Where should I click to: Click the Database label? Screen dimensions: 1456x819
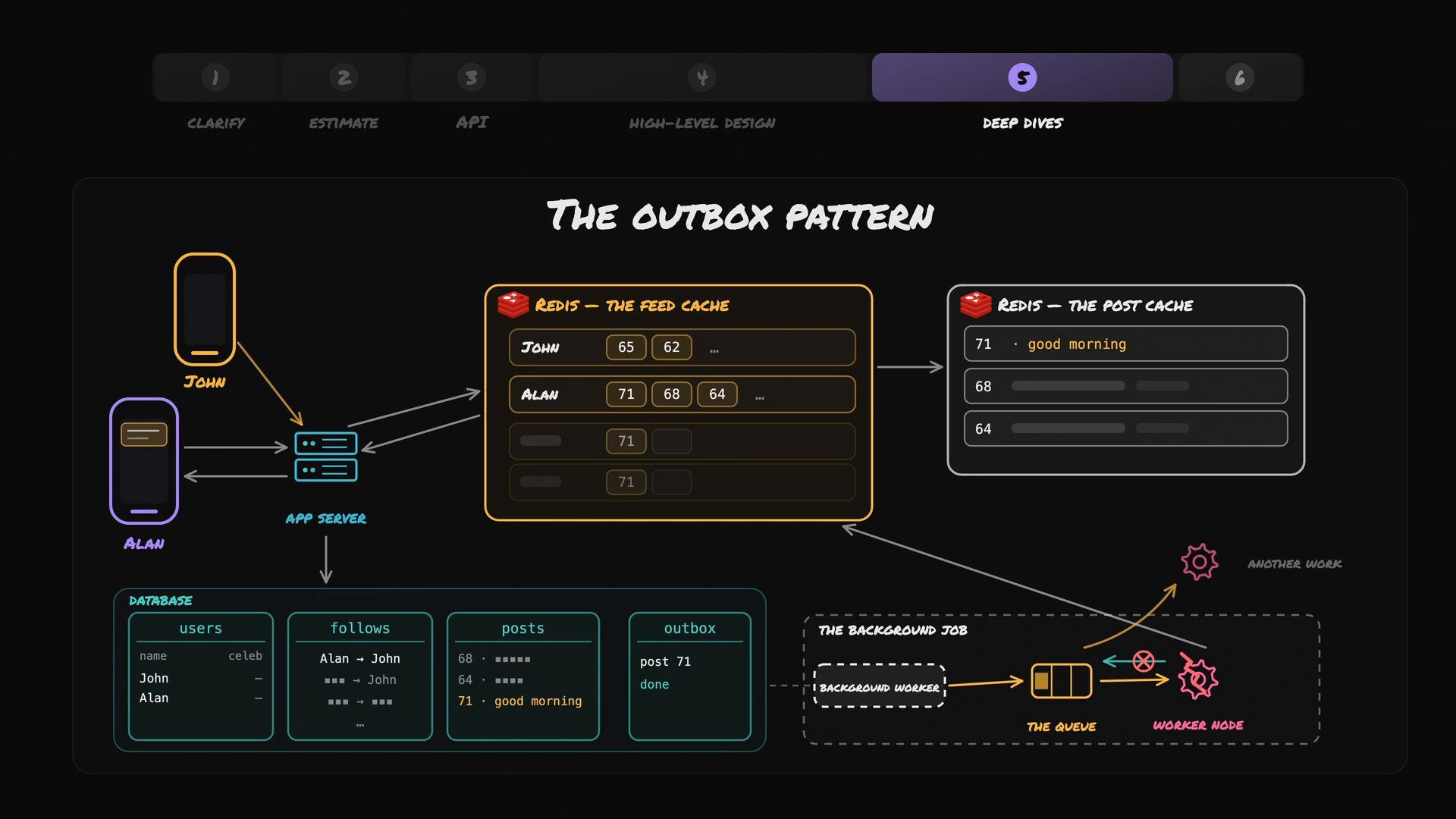click(x=161, y=601)
